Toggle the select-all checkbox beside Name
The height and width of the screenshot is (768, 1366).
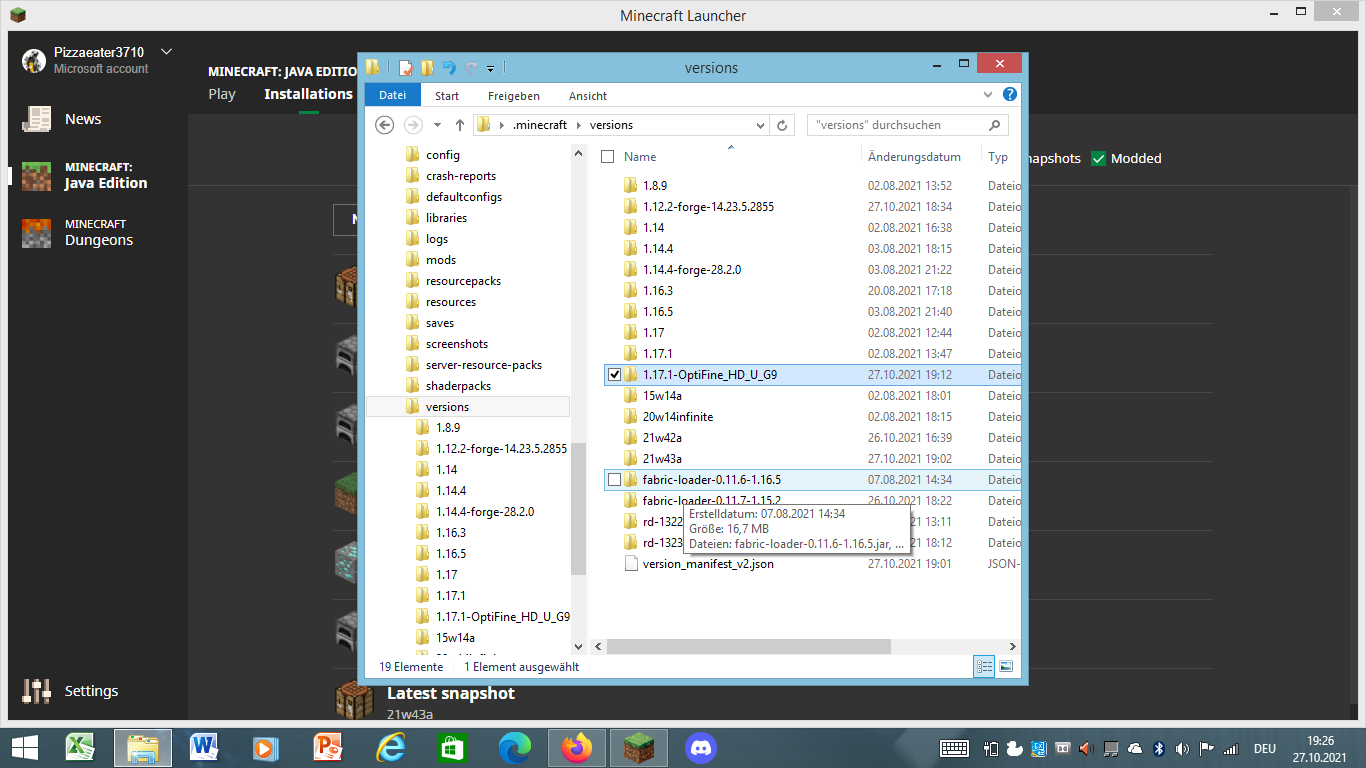point(607,157)
